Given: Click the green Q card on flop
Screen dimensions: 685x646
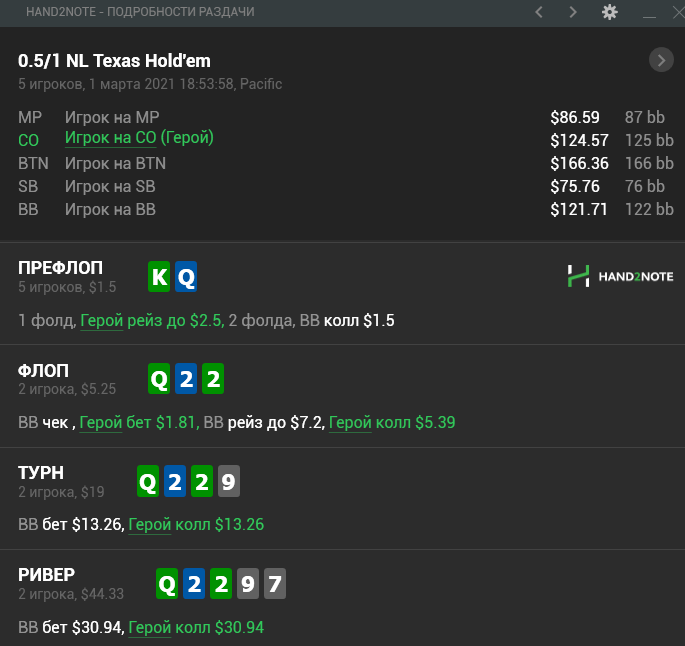Looking at the screenshot, I should coord(159,379).
